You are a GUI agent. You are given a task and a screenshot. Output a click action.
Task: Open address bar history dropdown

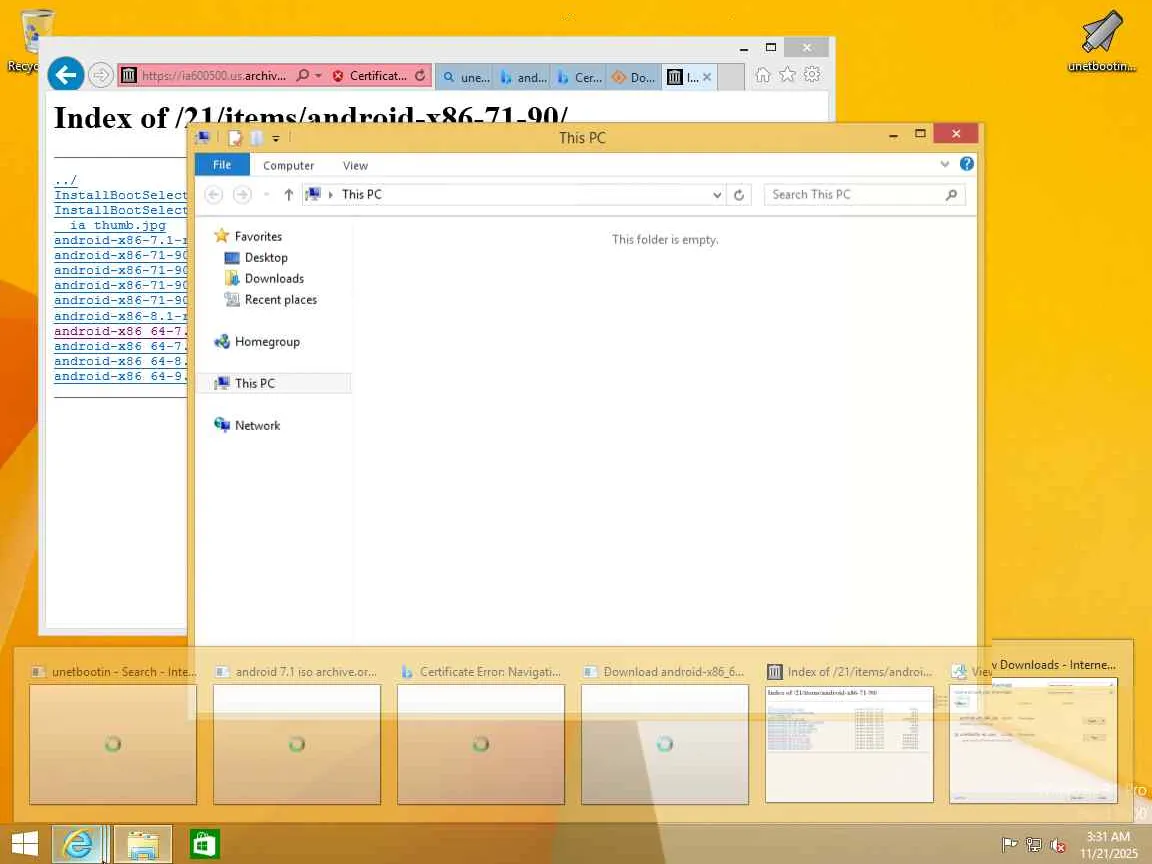tap(717, 195)
